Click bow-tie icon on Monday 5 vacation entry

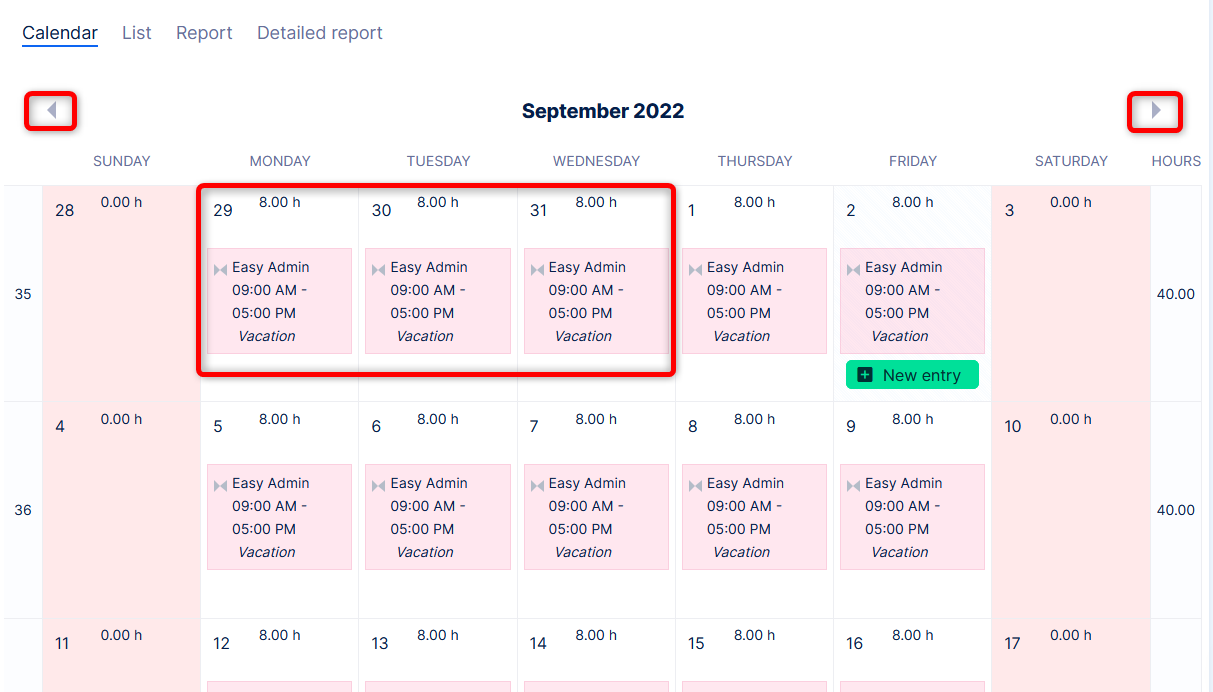point(220,485)
